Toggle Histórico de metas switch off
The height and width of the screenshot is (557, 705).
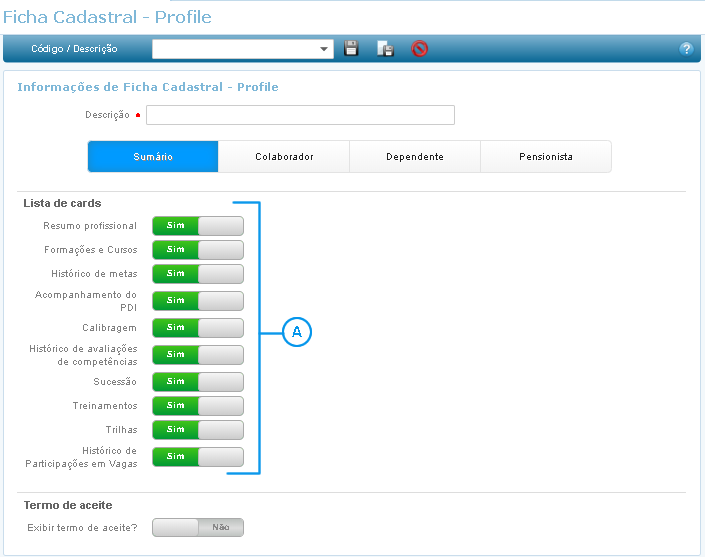[198, 273]
